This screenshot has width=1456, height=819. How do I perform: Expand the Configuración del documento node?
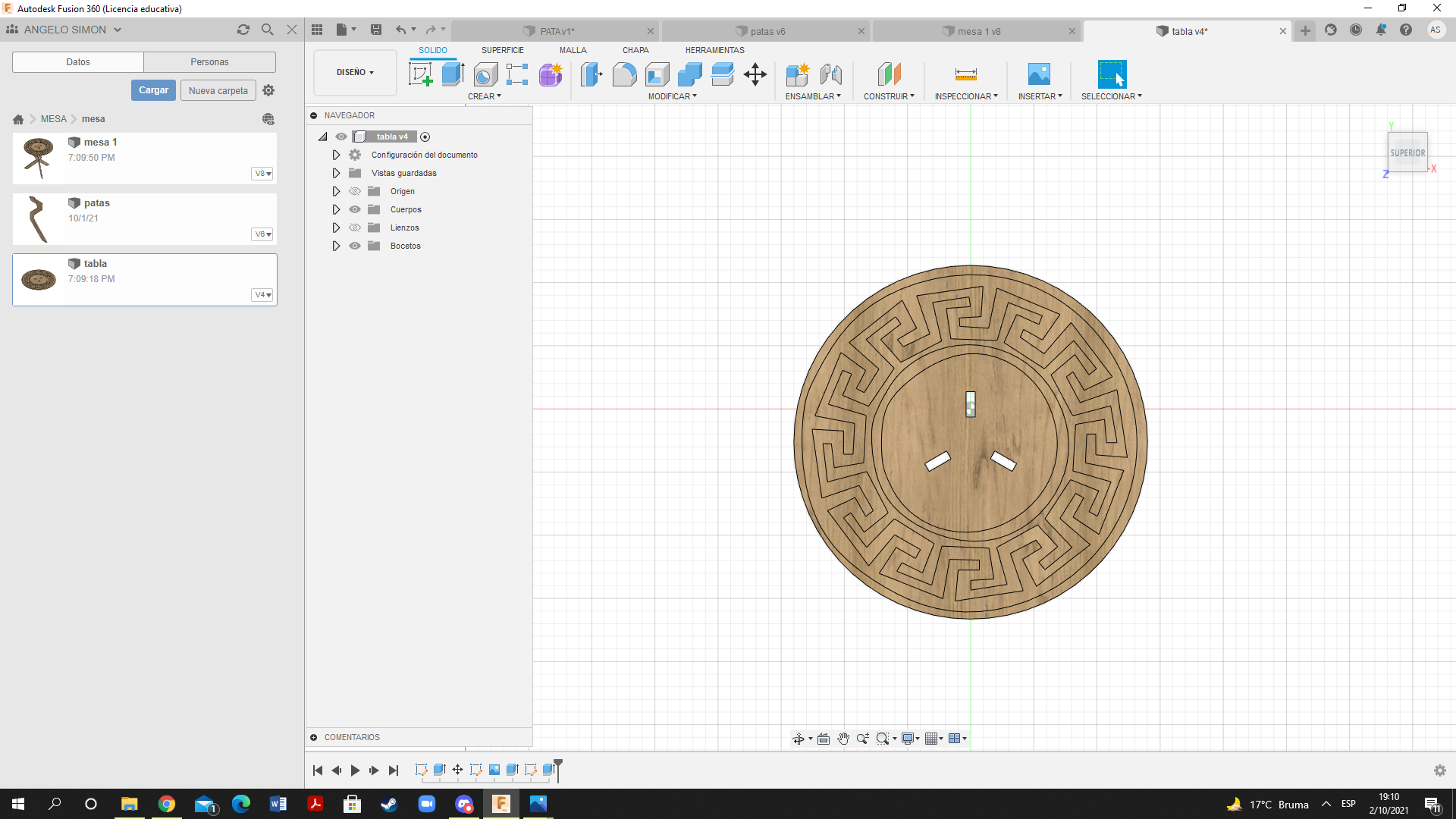pos(336,155)
